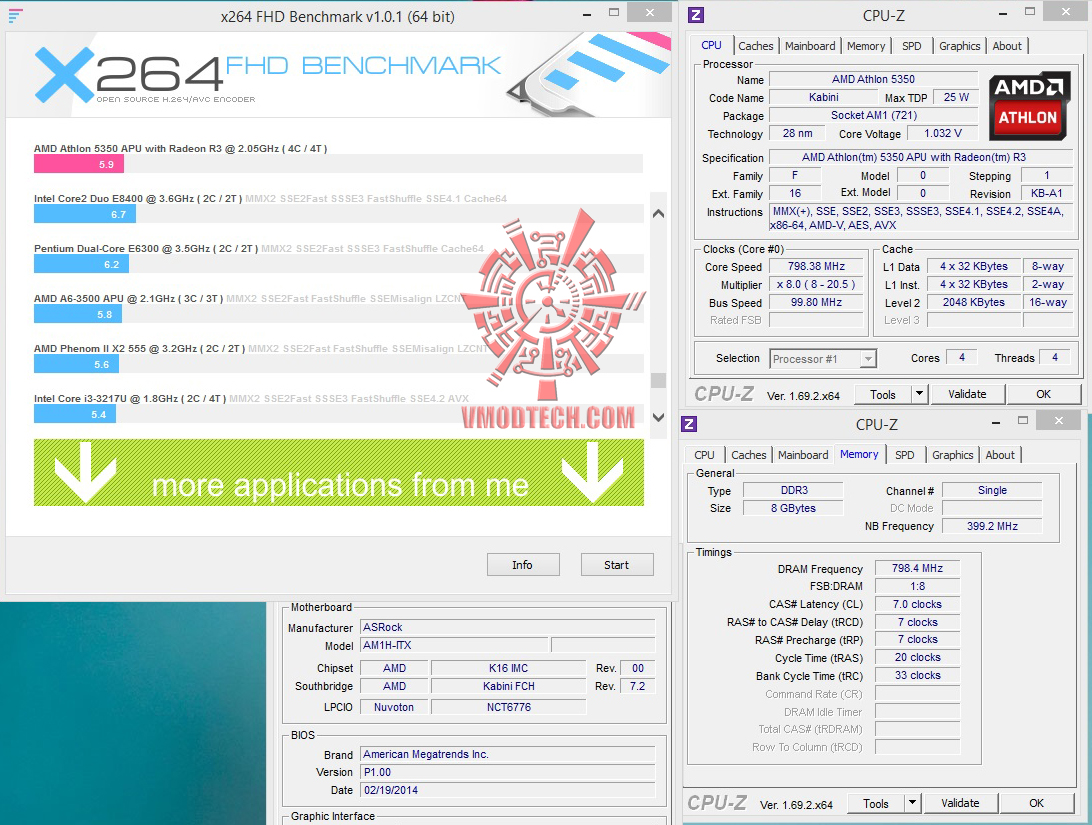Click Tools button in the Memory CPU-Z window
Viewport: 1092px width, 825px height.
[875, 803]
